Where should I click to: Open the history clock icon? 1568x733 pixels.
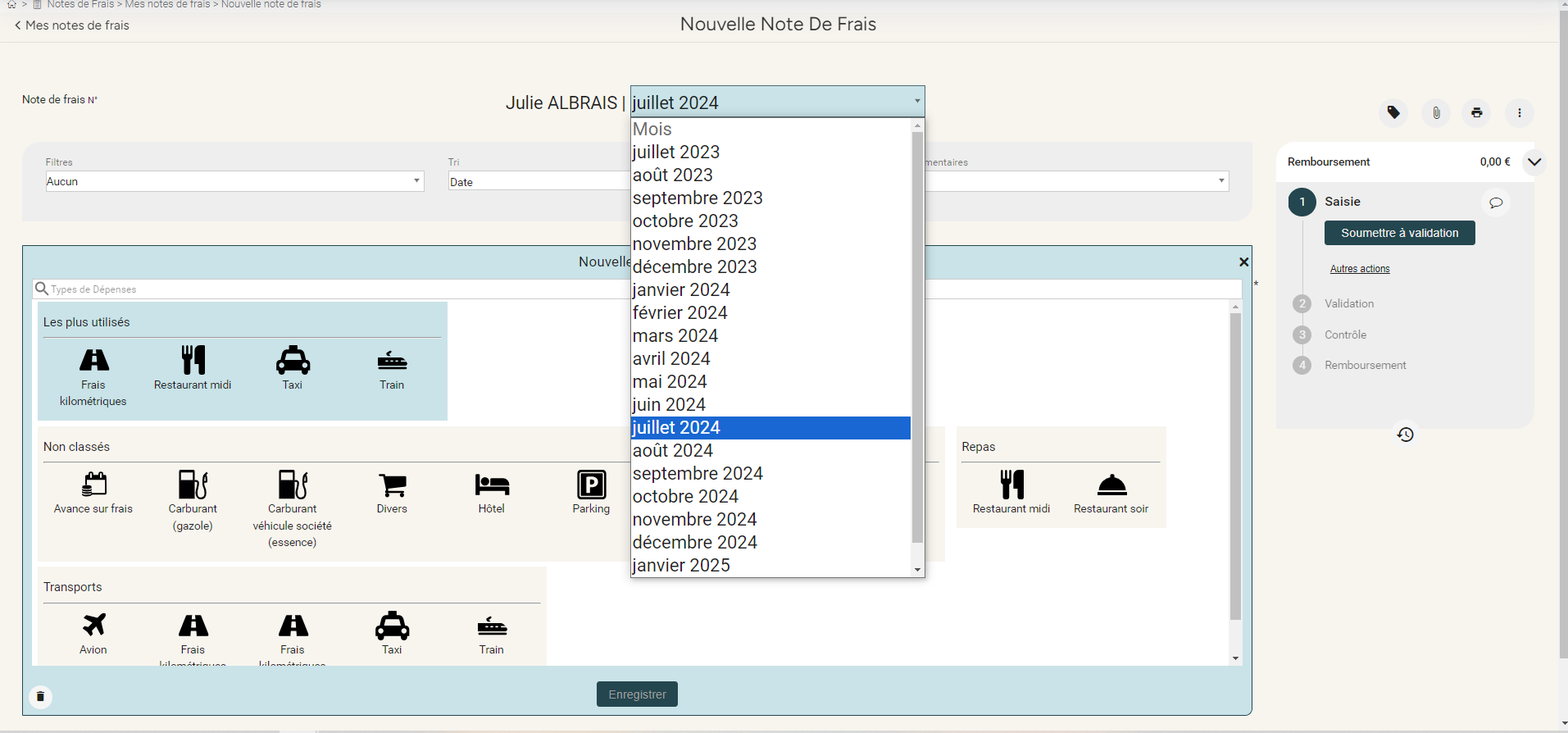click(x=1405, y=435)
